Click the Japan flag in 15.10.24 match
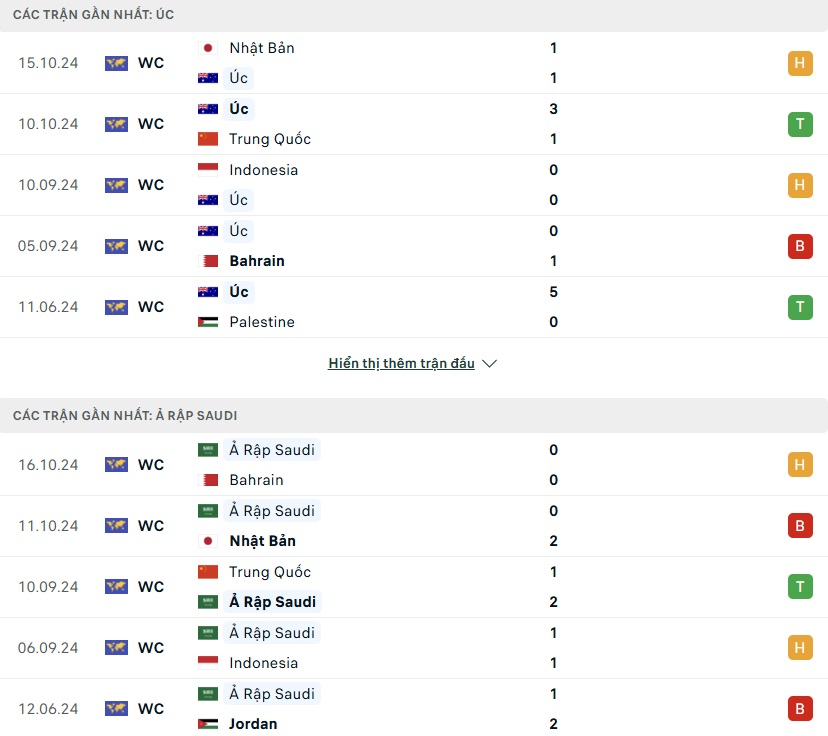828x736 pixels. click(x=208, y=48)
